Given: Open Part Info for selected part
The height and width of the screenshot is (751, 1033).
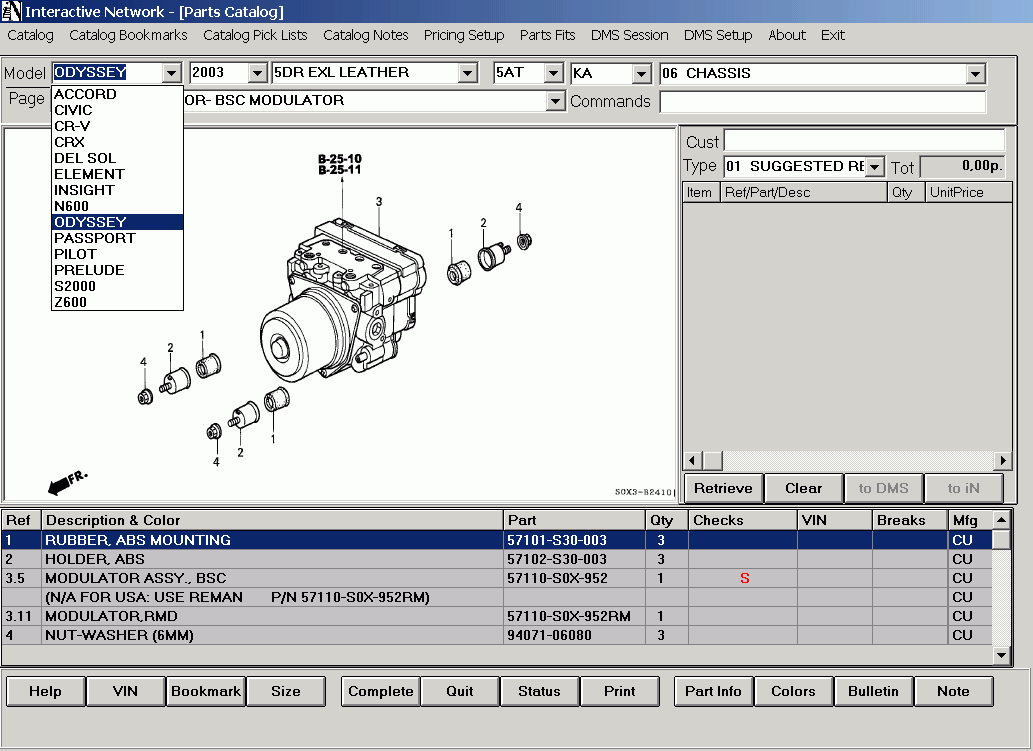Looking at the screenshot, I should pyautogui.click(x=713, y=691).
